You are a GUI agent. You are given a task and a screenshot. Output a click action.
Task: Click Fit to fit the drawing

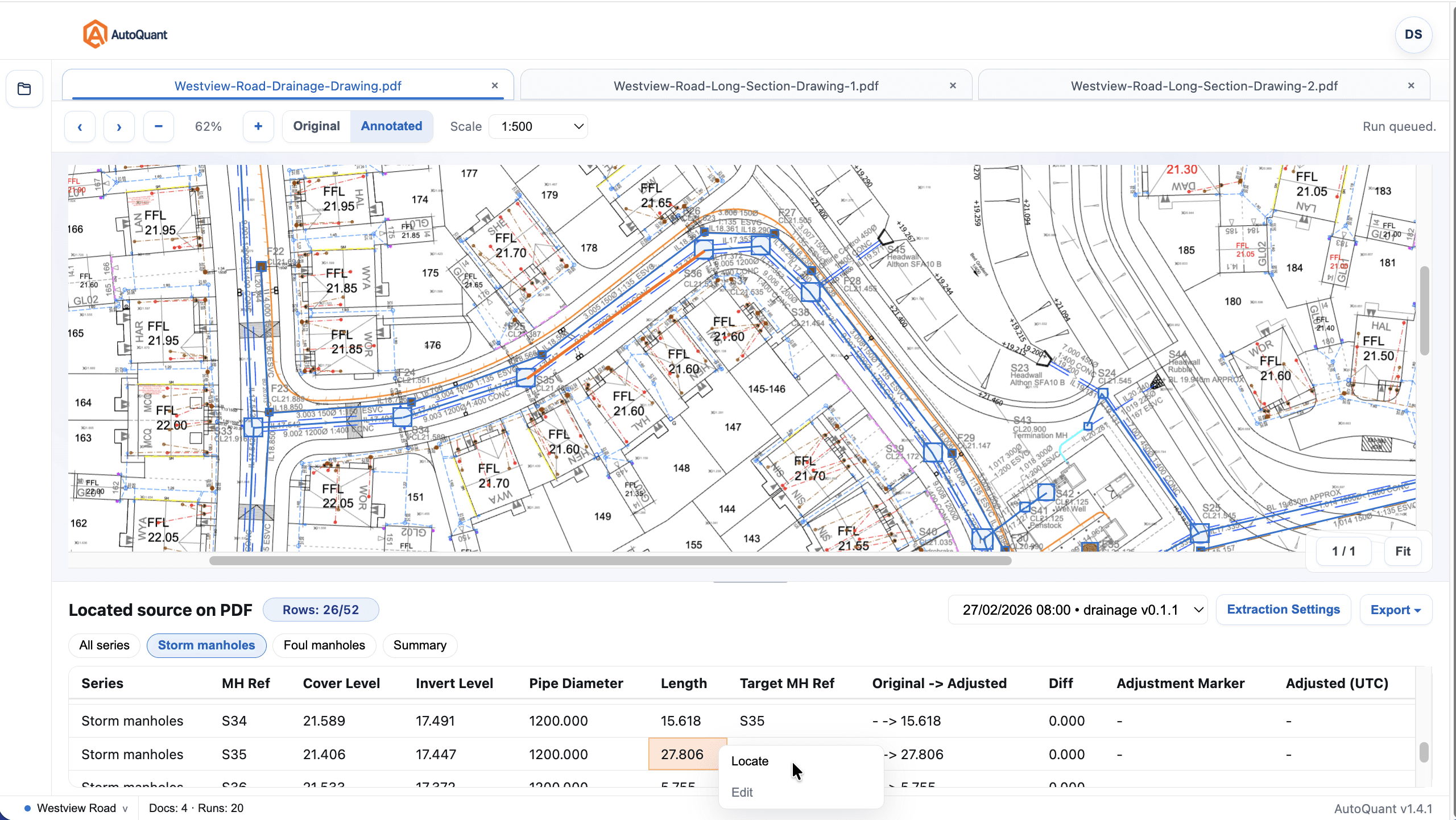(1402, 550)
